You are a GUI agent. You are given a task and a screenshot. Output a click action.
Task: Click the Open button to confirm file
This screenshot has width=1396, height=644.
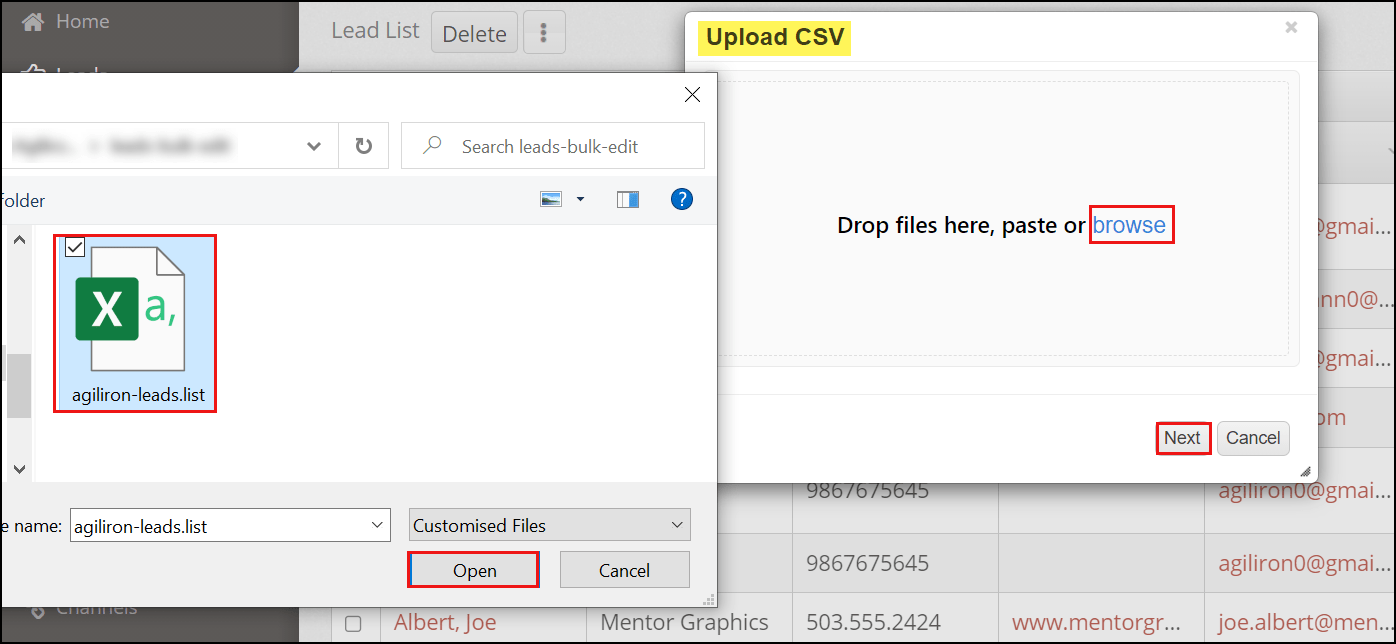473,569
